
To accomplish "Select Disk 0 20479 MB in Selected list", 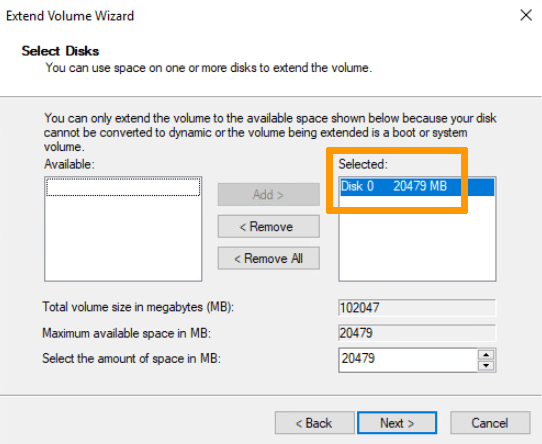I will pyautogui.click(x=417, y=186).
